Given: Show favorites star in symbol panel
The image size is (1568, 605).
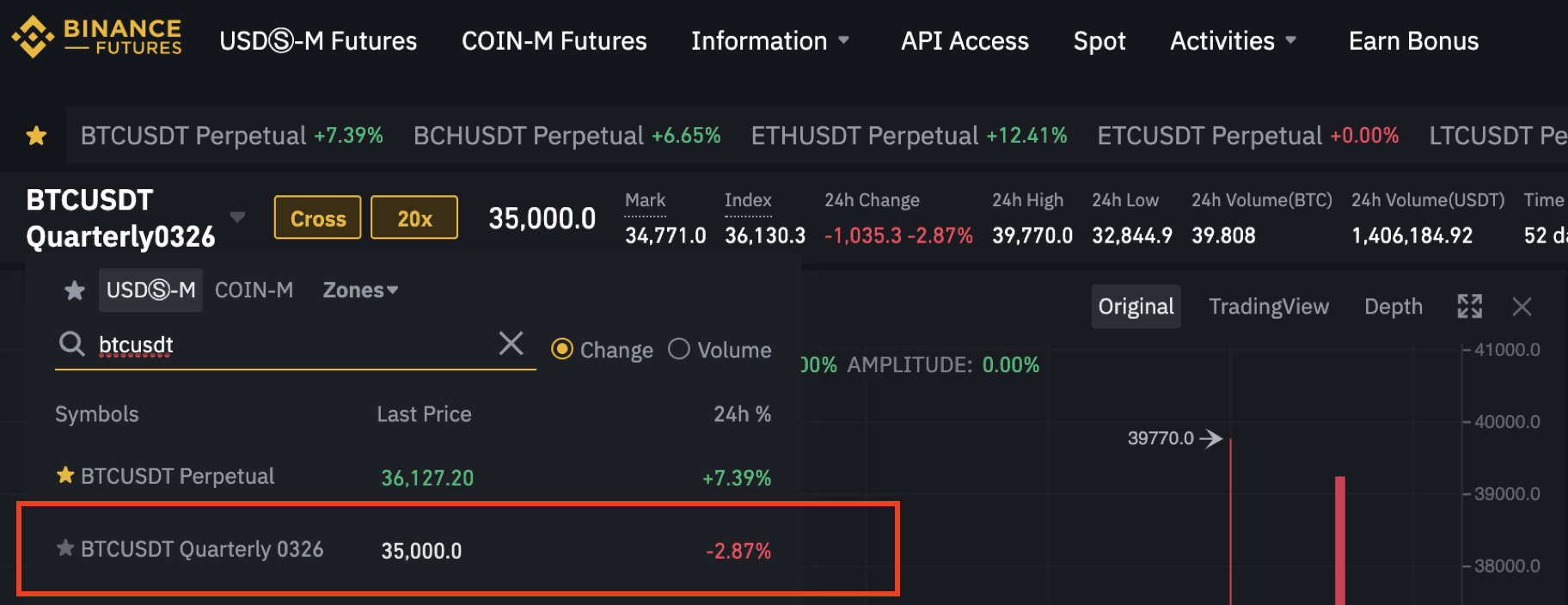Looking at the screenshot, I should 75,290.
